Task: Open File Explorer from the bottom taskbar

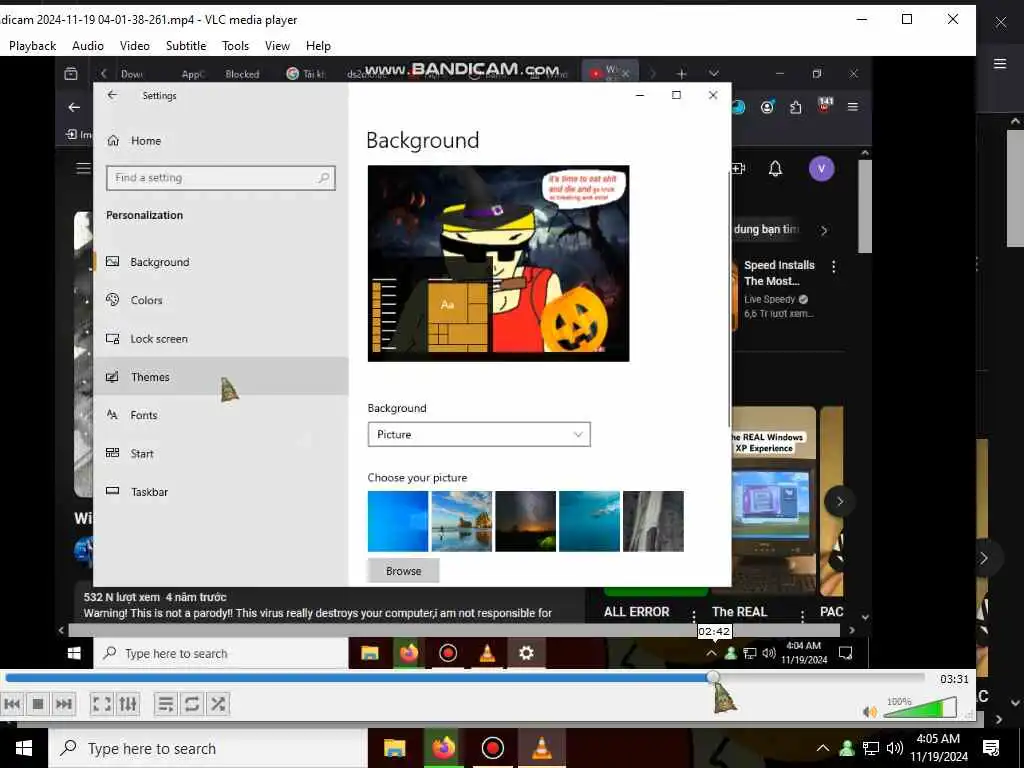Action: coord(394,748)
